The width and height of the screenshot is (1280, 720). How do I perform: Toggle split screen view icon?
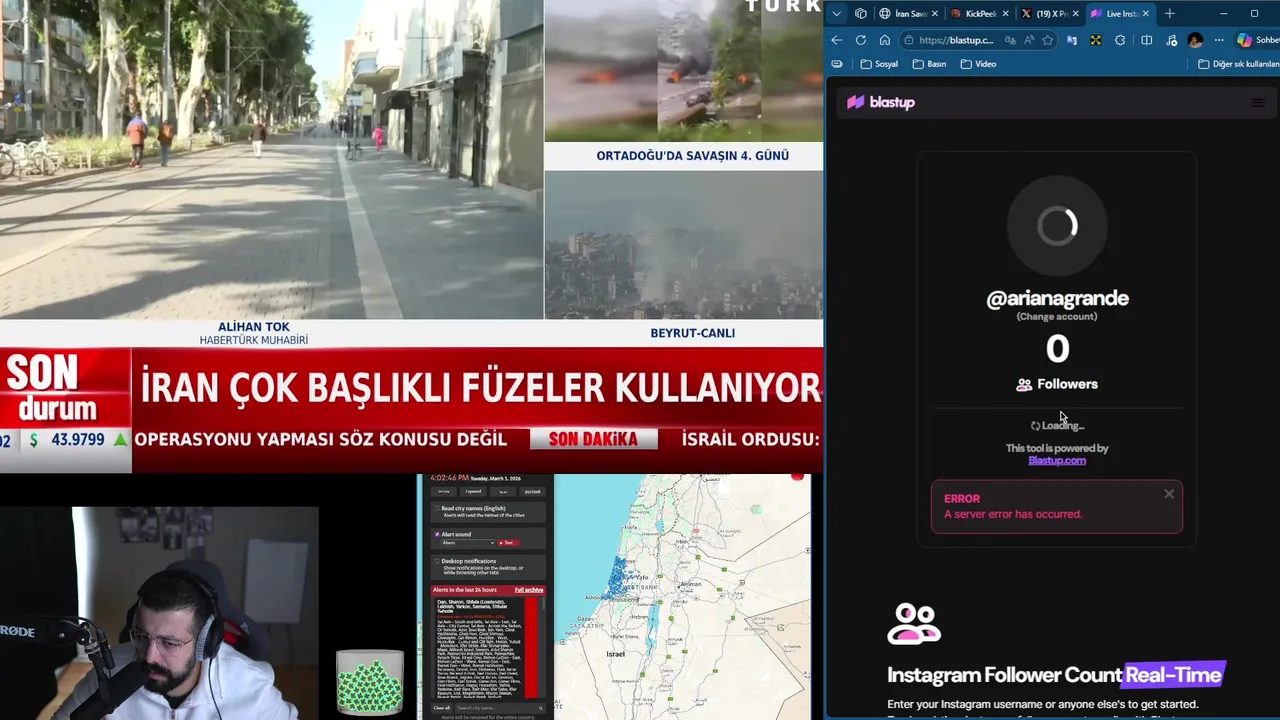[x=1147, y=40]
